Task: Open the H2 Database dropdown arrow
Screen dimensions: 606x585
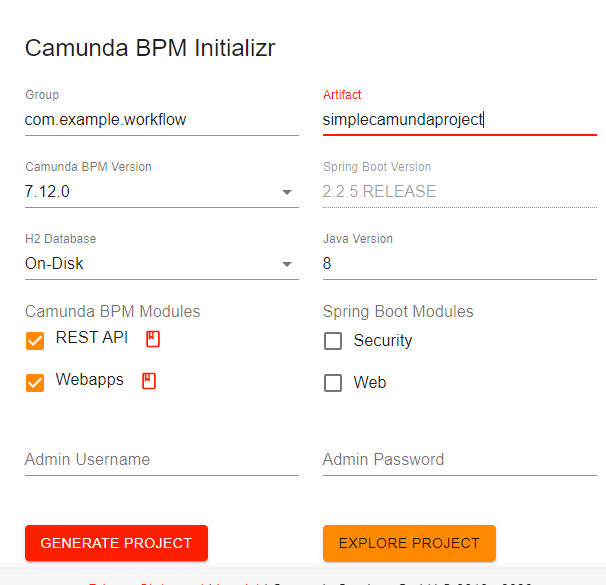Action: tap(287, 264)
